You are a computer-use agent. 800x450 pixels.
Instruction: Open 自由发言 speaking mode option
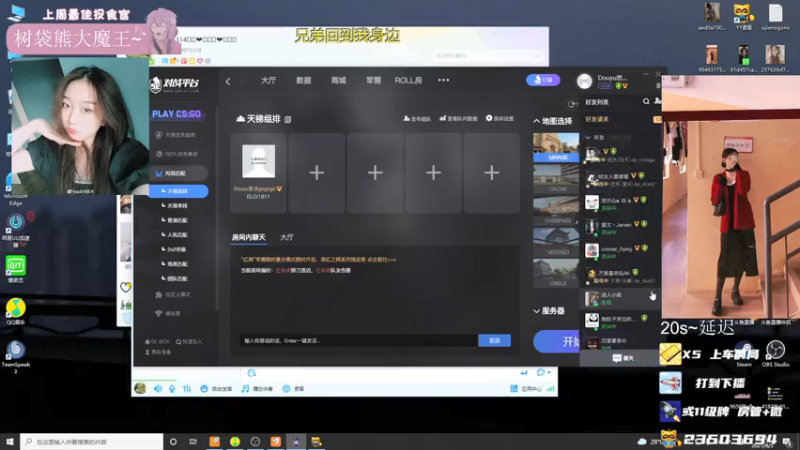click(x=216, y=389)
